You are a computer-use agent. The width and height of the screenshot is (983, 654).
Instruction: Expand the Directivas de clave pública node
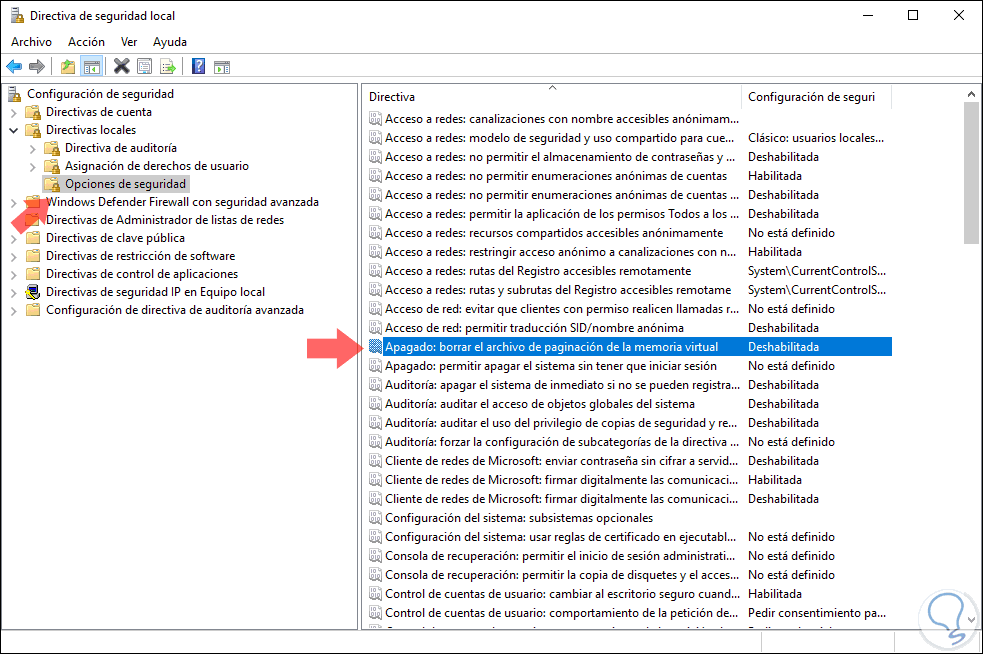[14, 239]
